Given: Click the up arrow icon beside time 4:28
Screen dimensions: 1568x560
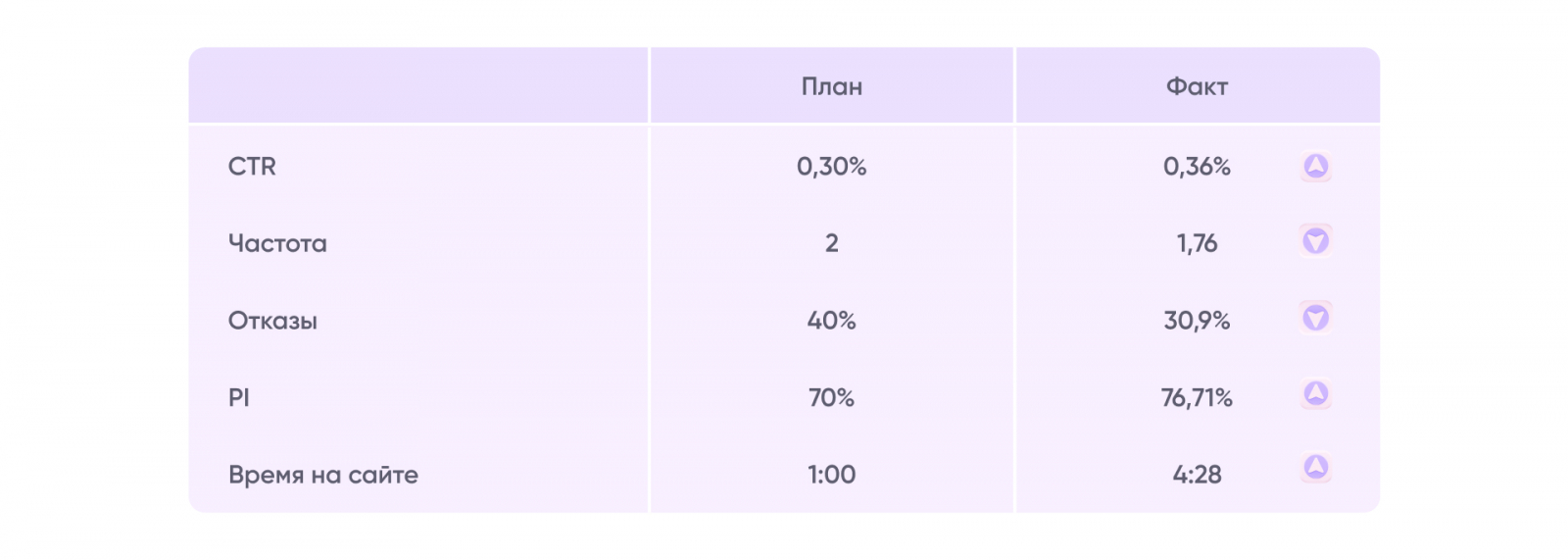Looking at the screenshot, I should pos(1315,467).
